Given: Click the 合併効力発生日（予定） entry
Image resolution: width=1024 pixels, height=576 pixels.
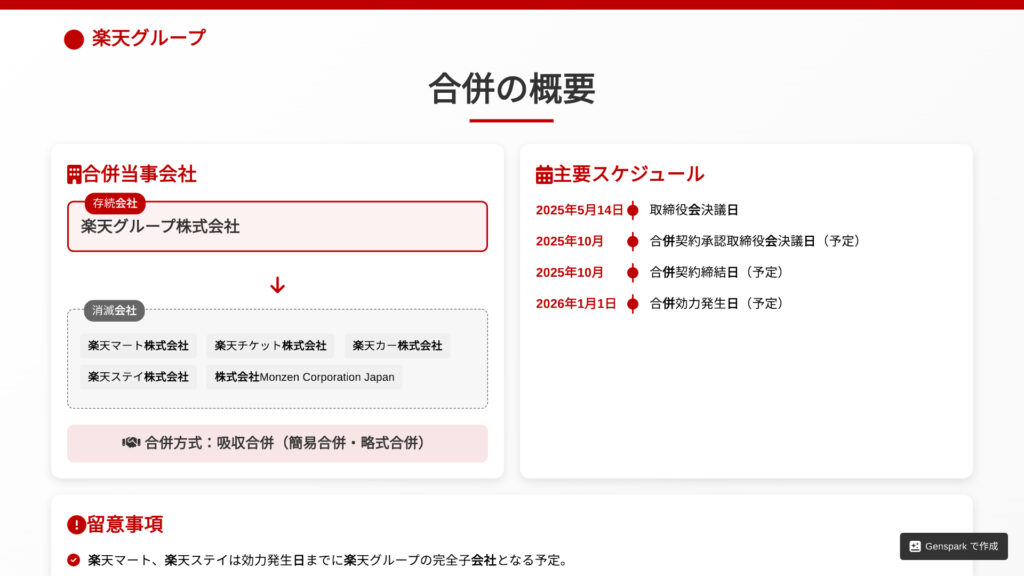Looking at the screenshot, I should (719, 304).
